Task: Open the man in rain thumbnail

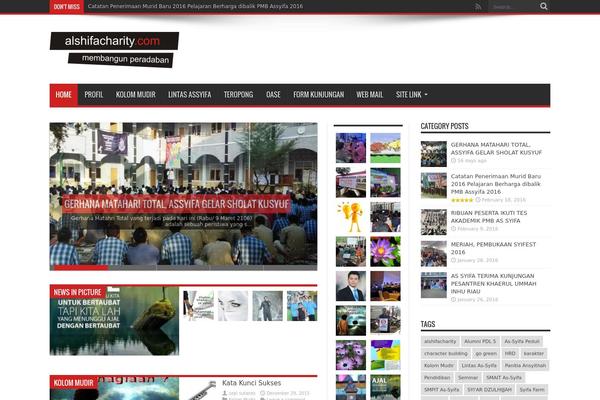Action: click(267, 305)
